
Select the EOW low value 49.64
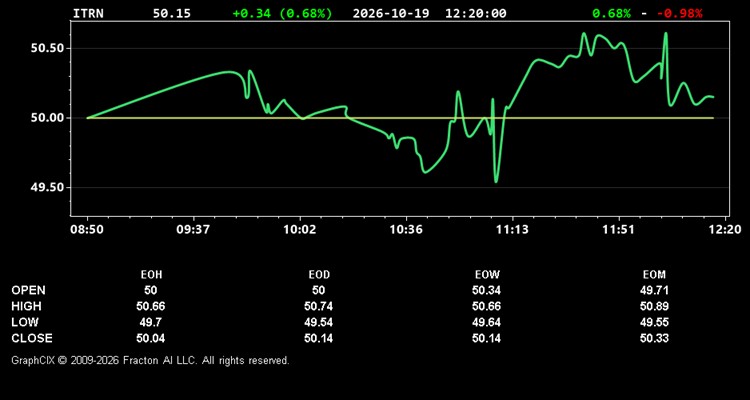point(486,322)
